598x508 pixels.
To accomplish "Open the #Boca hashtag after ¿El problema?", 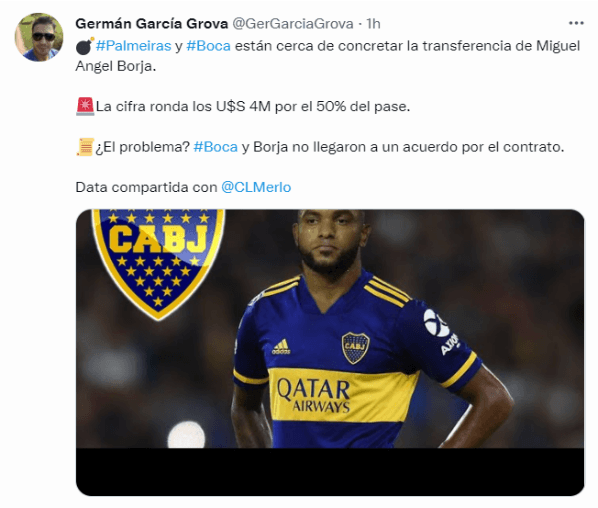I will point(216,147).
